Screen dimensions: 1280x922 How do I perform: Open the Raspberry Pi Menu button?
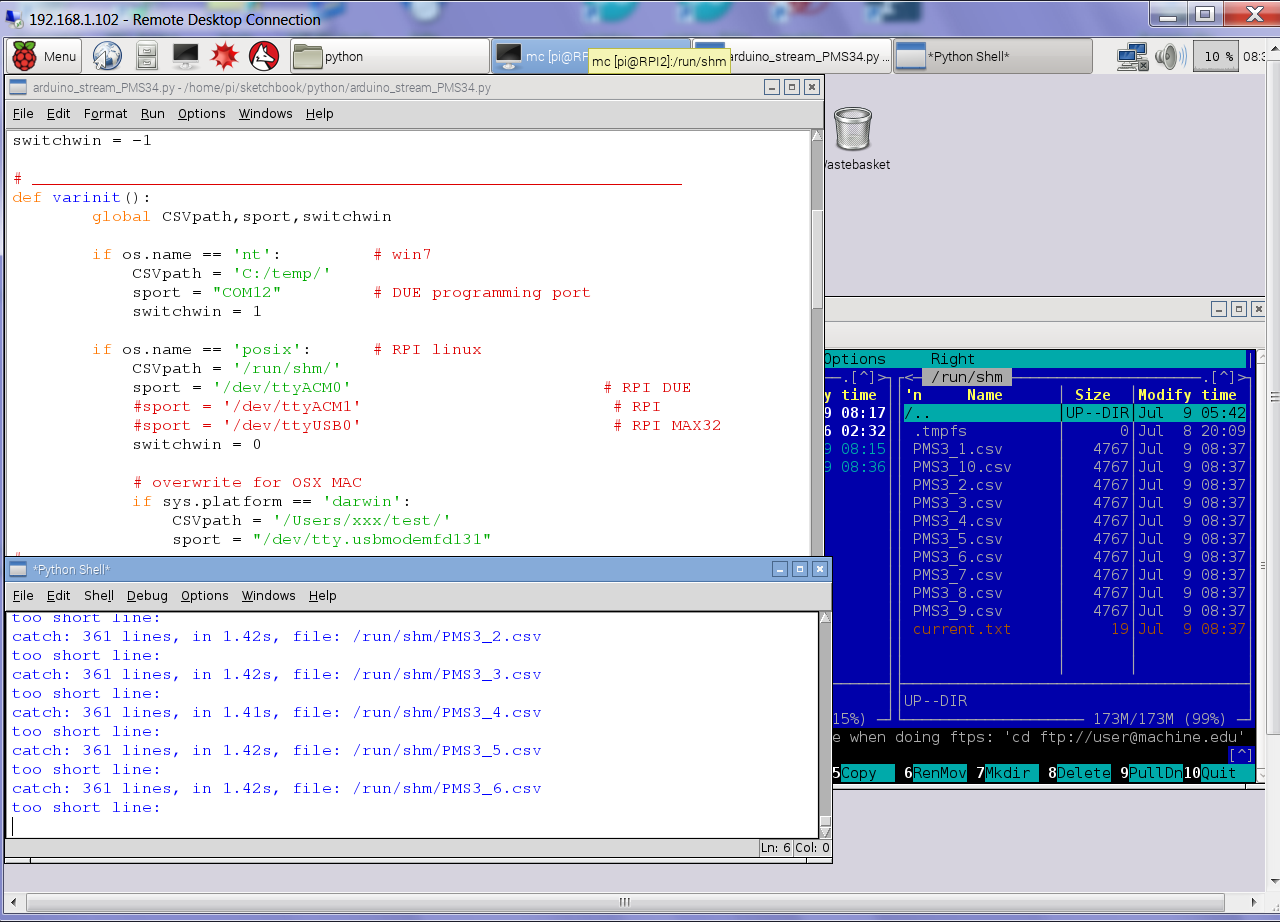tap(44, 57)
